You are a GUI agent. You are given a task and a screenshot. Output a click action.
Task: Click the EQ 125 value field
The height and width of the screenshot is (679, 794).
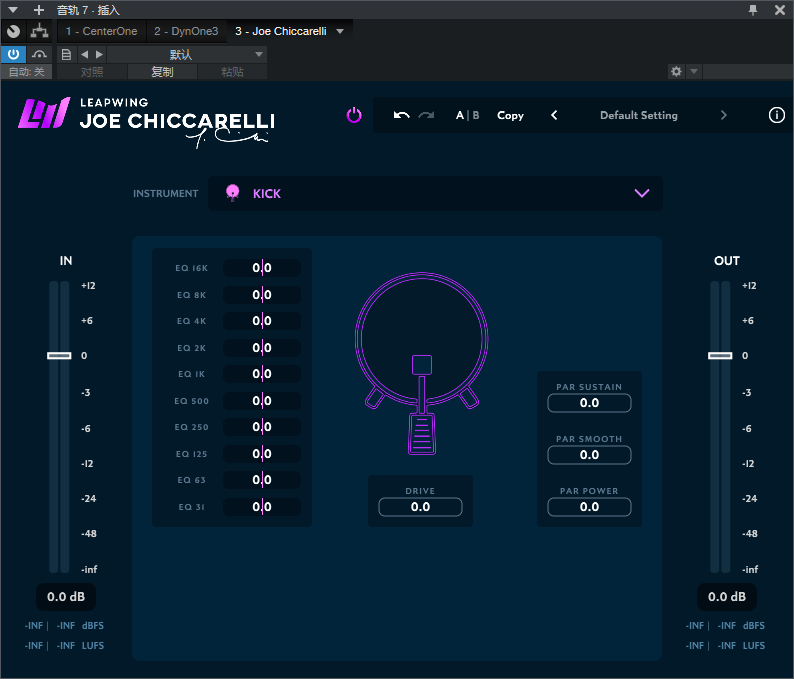click(262, 454)
